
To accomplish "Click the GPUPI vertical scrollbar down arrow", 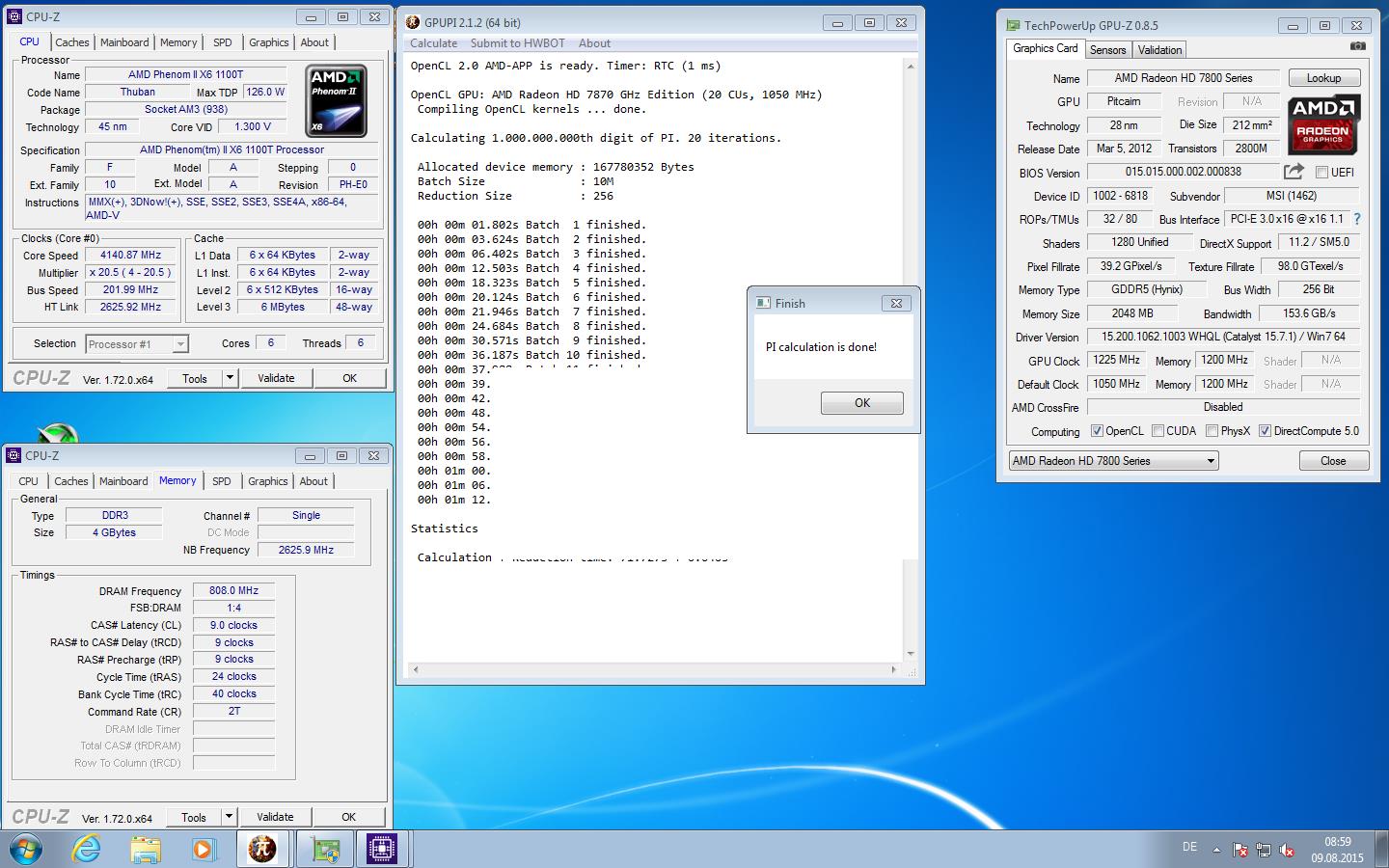I will (910, 654).
